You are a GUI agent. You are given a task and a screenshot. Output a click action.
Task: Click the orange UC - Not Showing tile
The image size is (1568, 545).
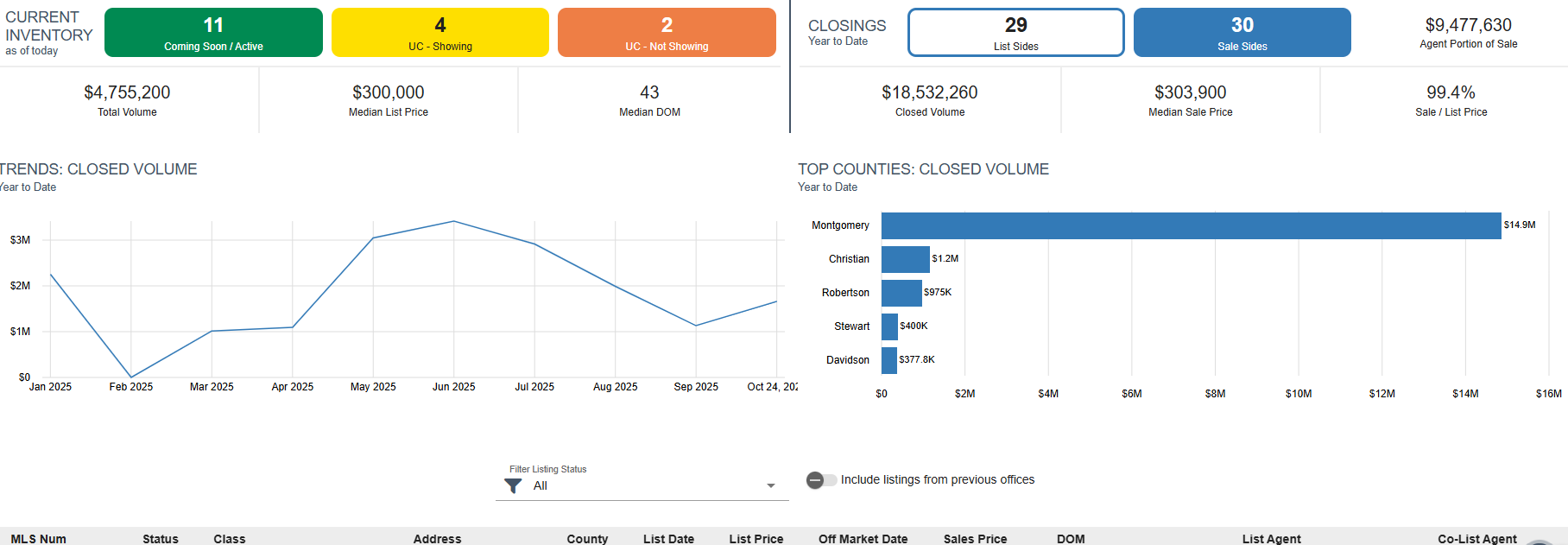coord(667,33)
